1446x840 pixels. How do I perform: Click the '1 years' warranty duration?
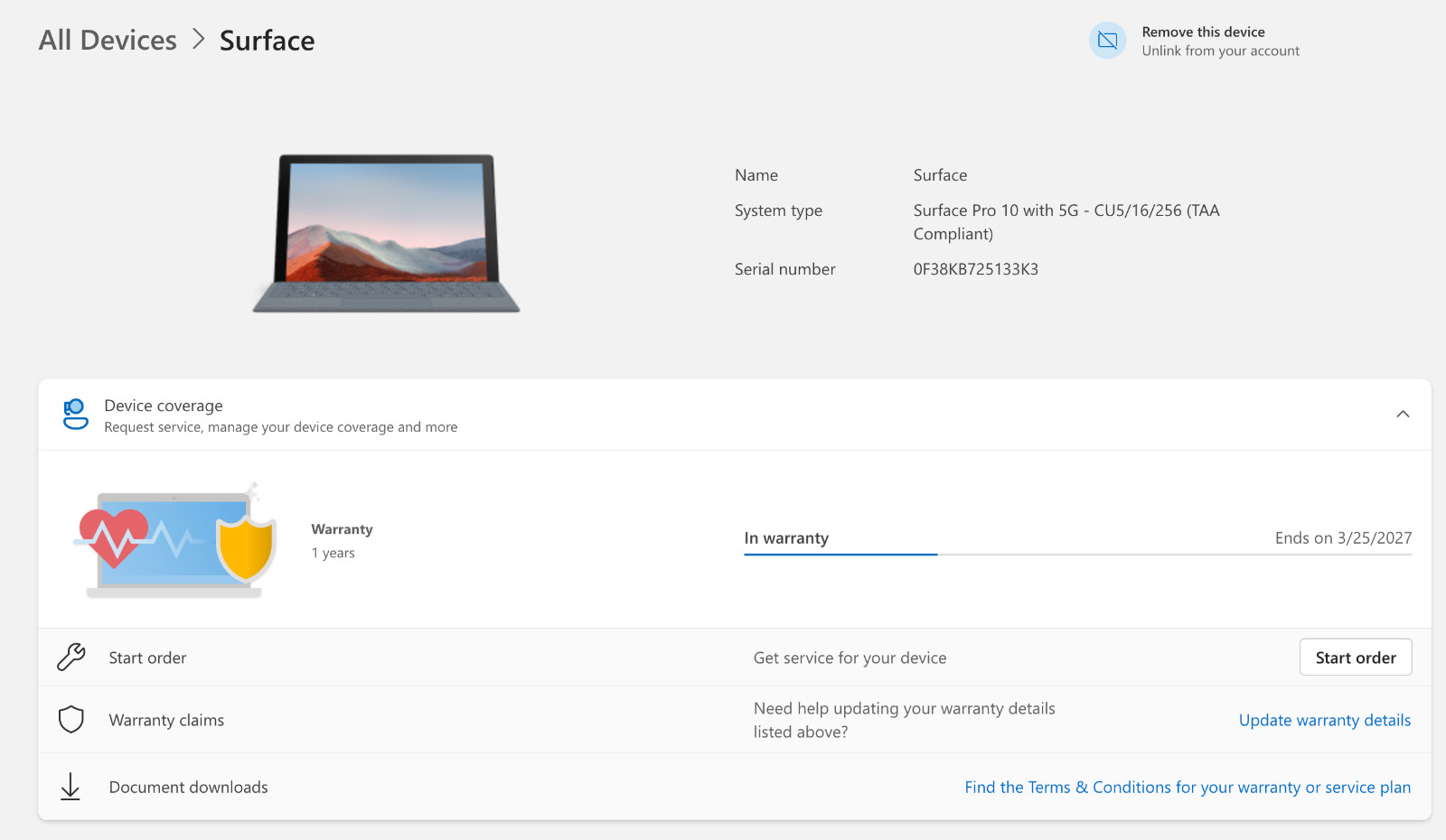(x=333, y=553)
